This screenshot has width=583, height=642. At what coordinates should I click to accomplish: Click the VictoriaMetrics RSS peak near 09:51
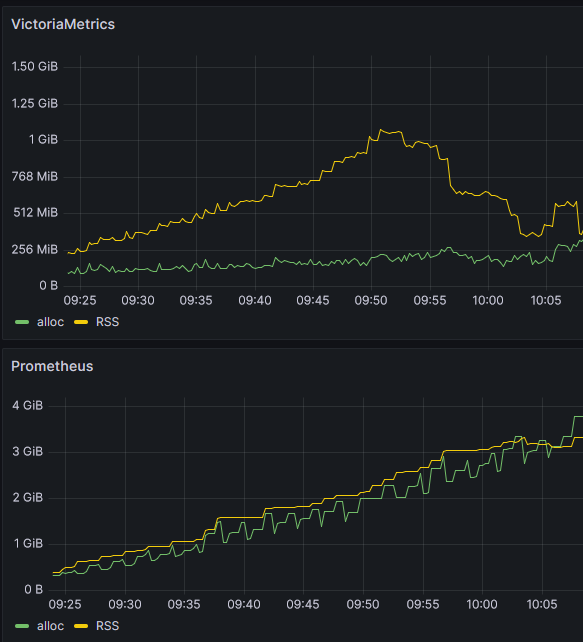pyautogui.click(x=380, y=130)
